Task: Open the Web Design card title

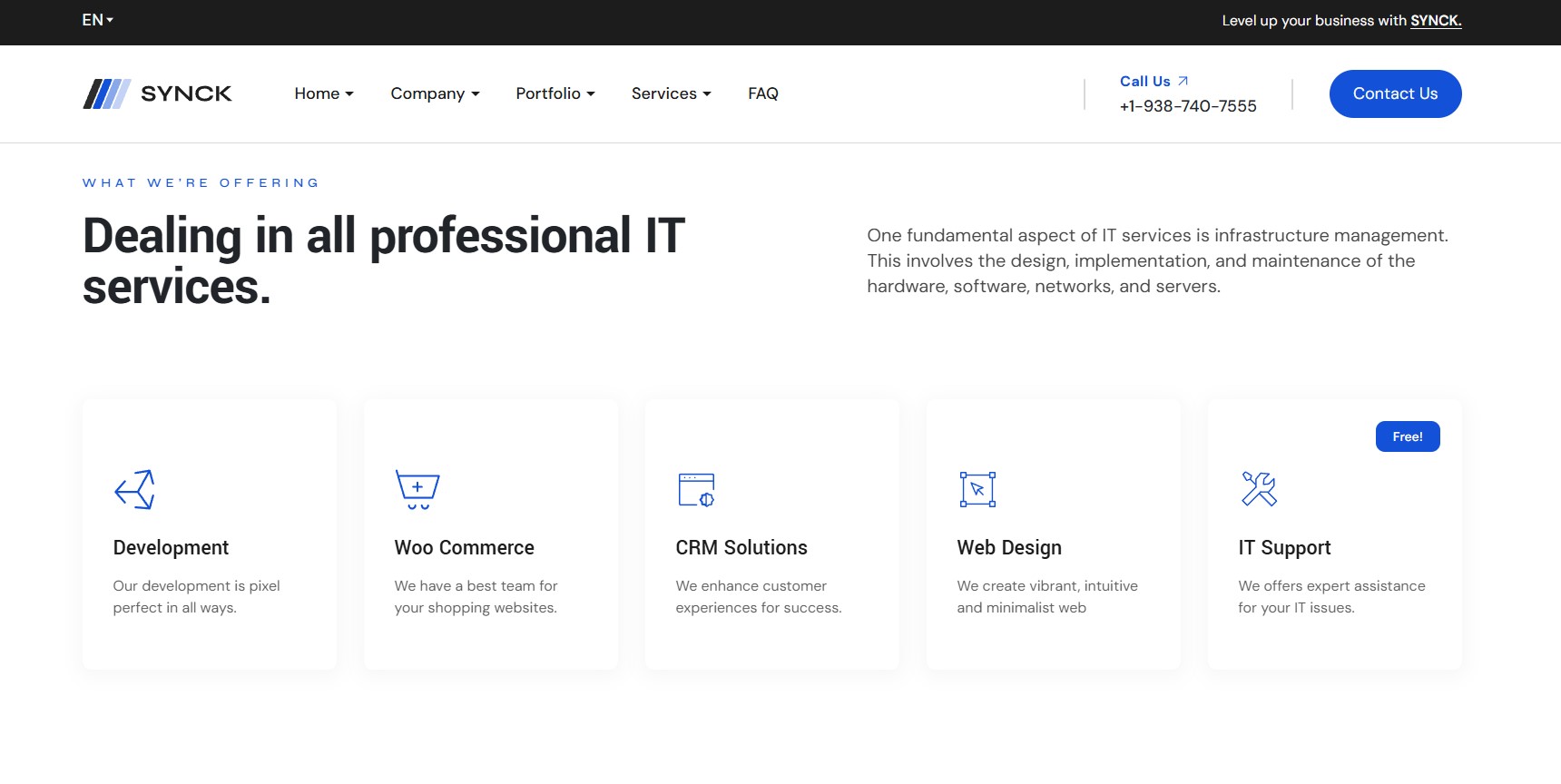Action: click(x=1009, y=548)
